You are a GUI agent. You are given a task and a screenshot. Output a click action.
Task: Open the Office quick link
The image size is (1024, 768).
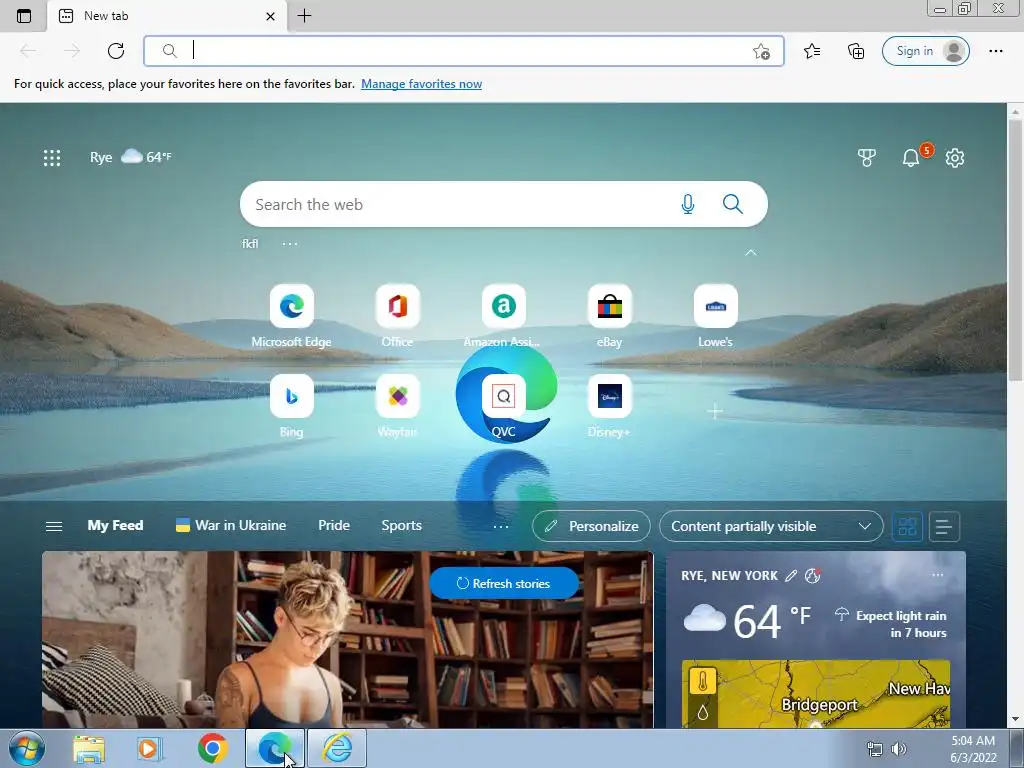coord(397,316)
